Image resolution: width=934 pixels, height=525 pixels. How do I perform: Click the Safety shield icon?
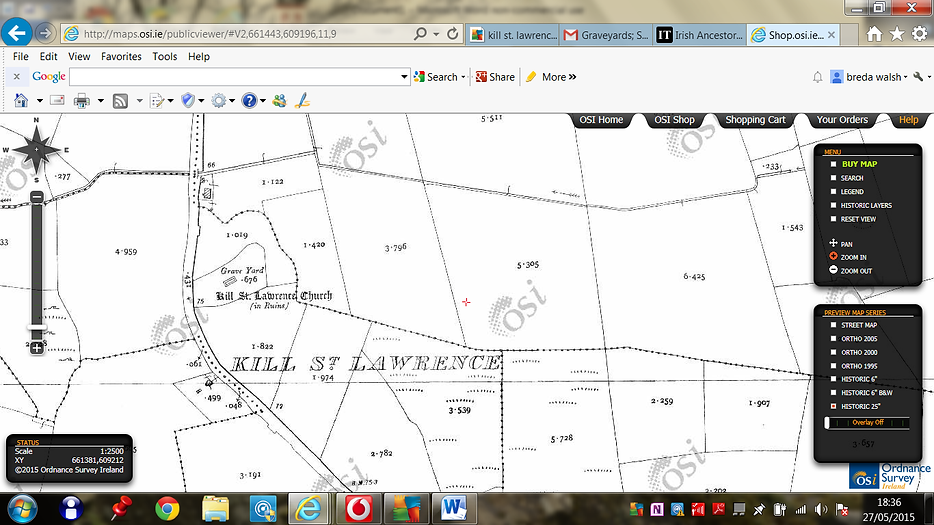(188, 100)
